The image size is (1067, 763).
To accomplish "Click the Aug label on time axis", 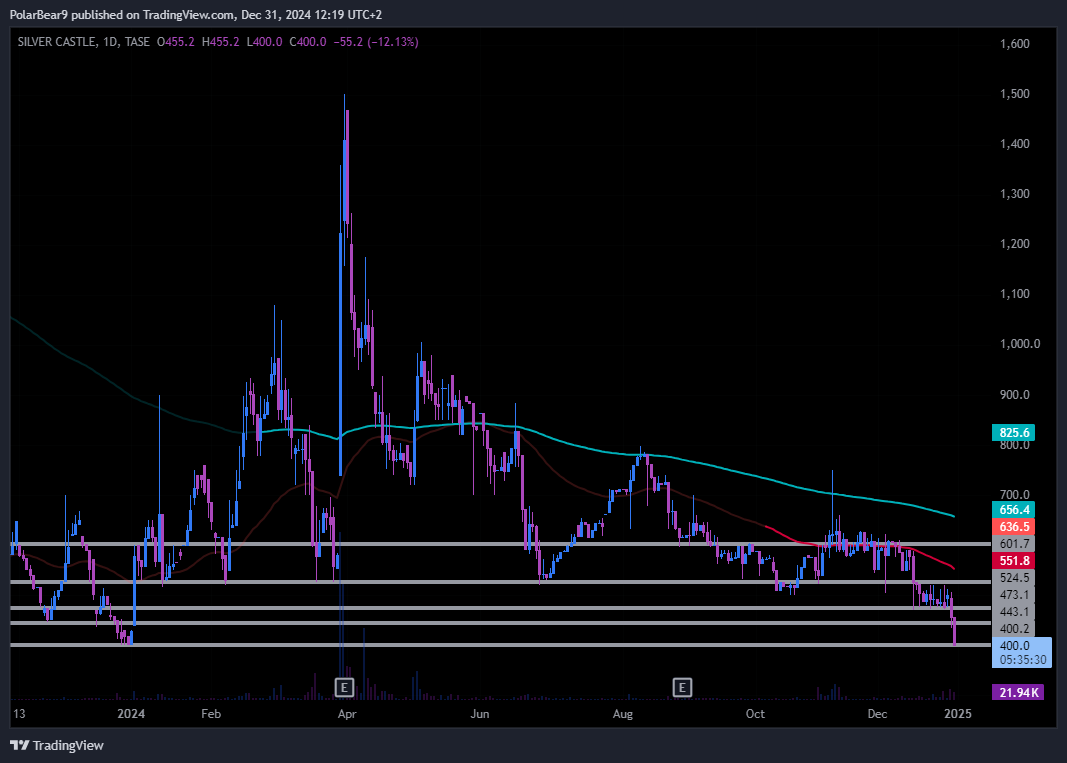I will click(623, 714).
